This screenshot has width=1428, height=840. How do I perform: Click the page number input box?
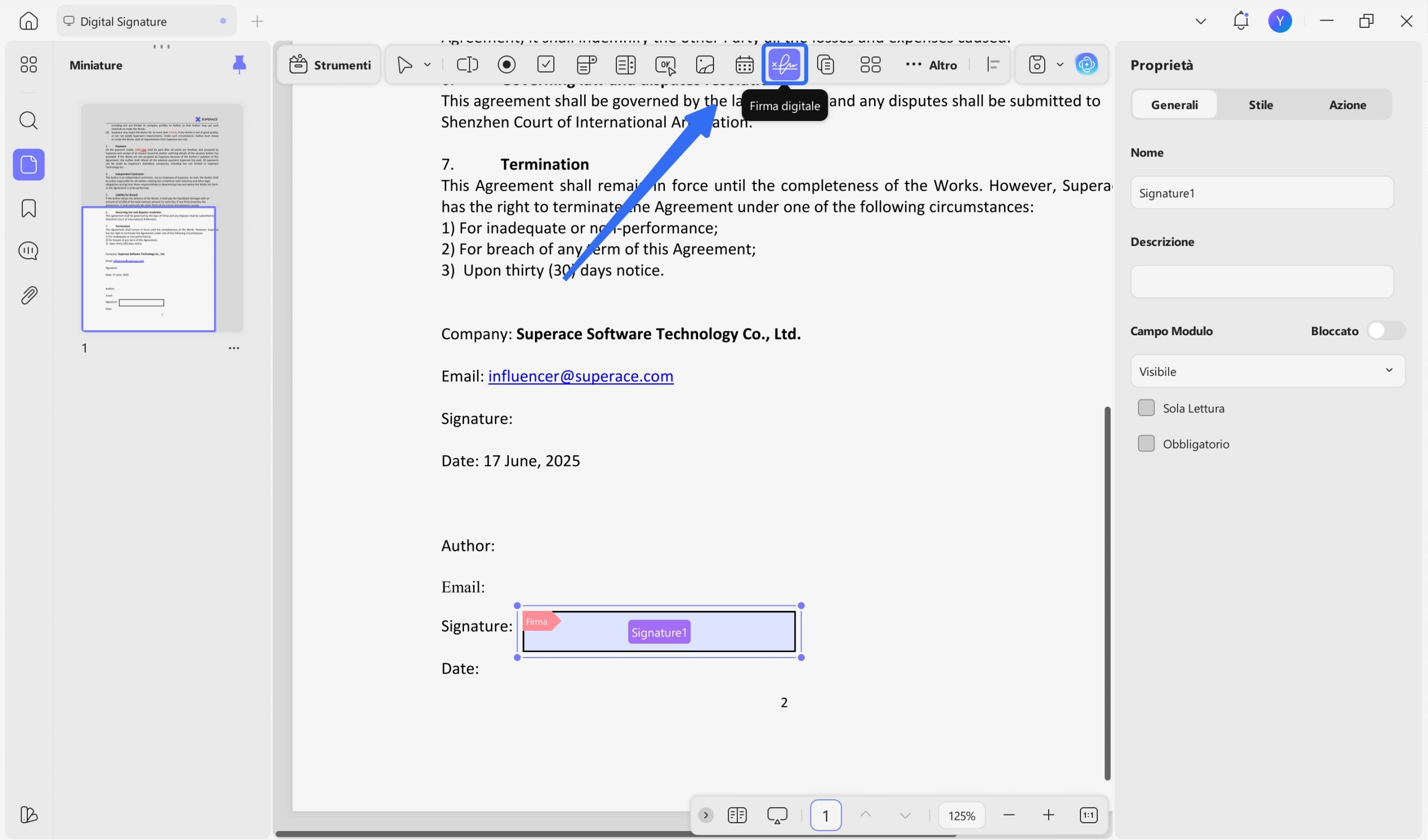pos(826,815)
